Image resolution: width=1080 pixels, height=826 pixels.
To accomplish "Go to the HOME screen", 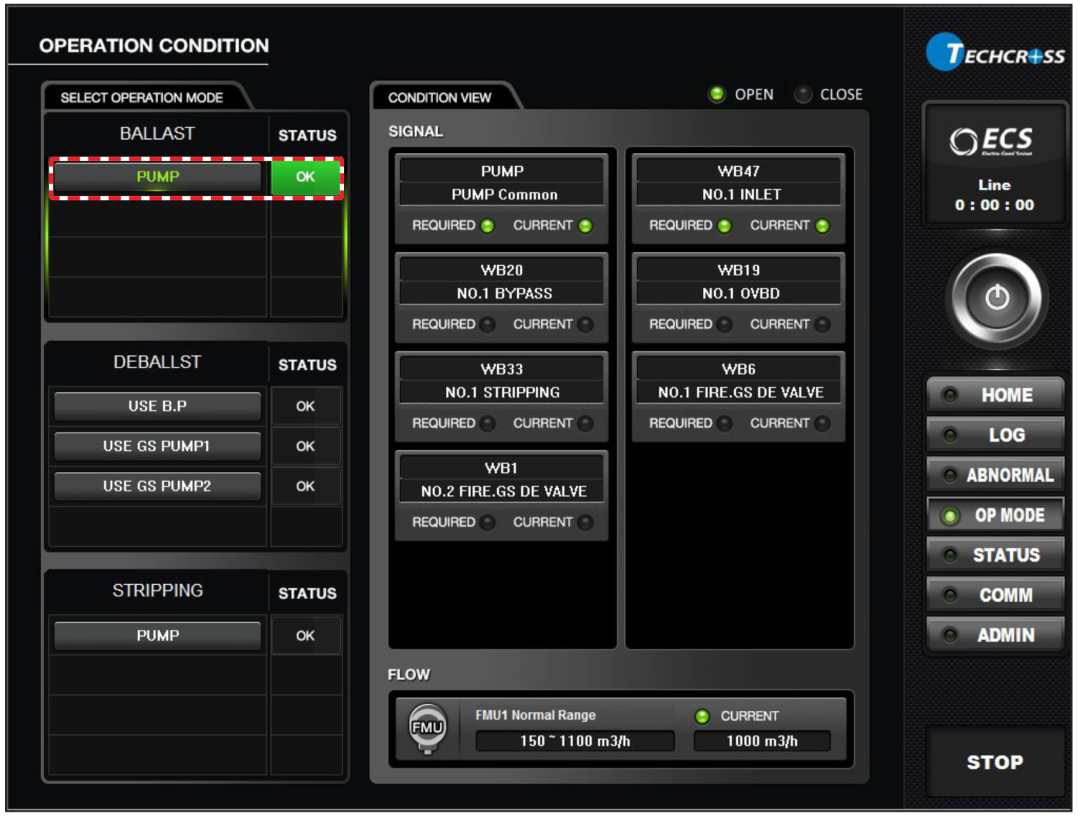I will (x=994, y=395).
